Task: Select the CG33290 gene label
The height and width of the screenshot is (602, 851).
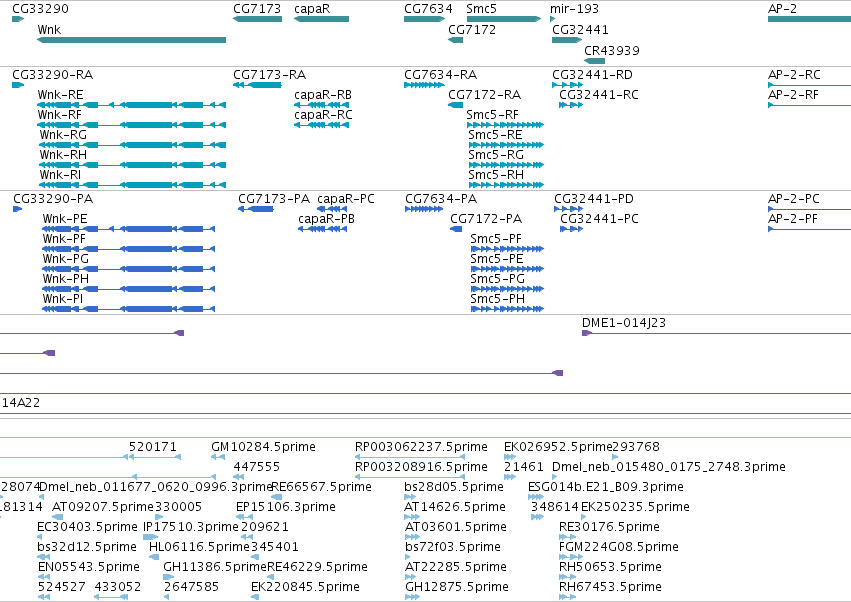Action: pyautogui.click(x=40, y=9)
